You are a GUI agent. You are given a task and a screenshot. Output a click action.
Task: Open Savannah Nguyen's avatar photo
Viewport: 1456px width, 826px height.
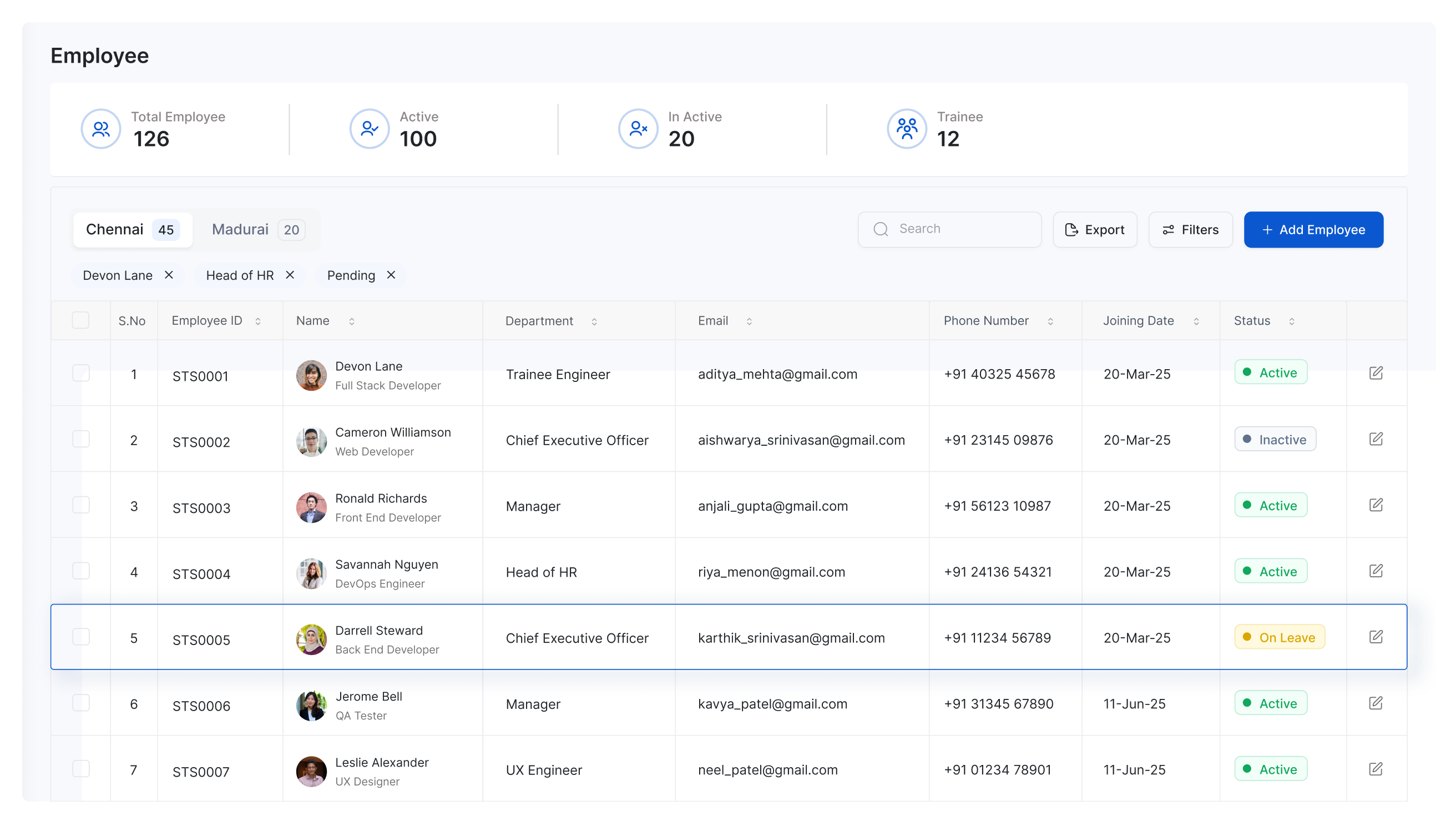click(311, 573)
